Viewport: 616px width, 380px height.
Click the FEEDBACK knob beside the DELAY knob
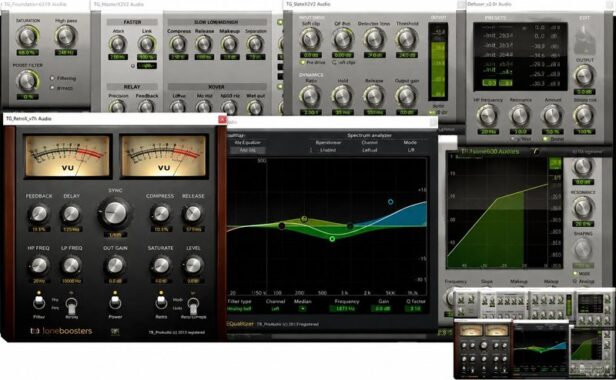pos(39,214)
